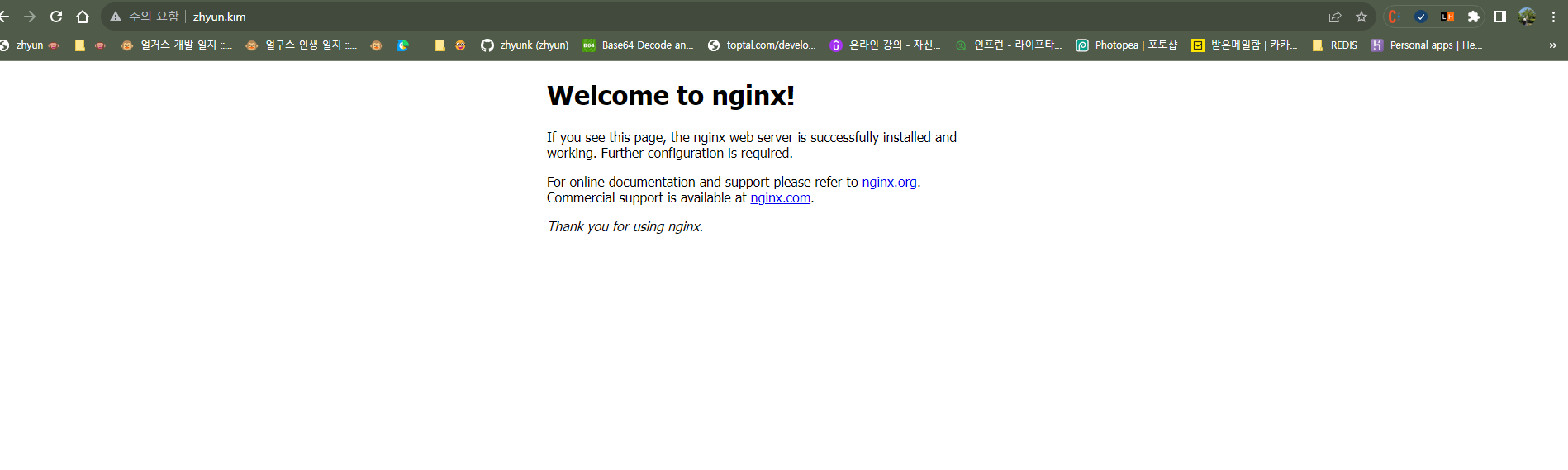Open the Personal apps Heroku bookmark

1427,45
